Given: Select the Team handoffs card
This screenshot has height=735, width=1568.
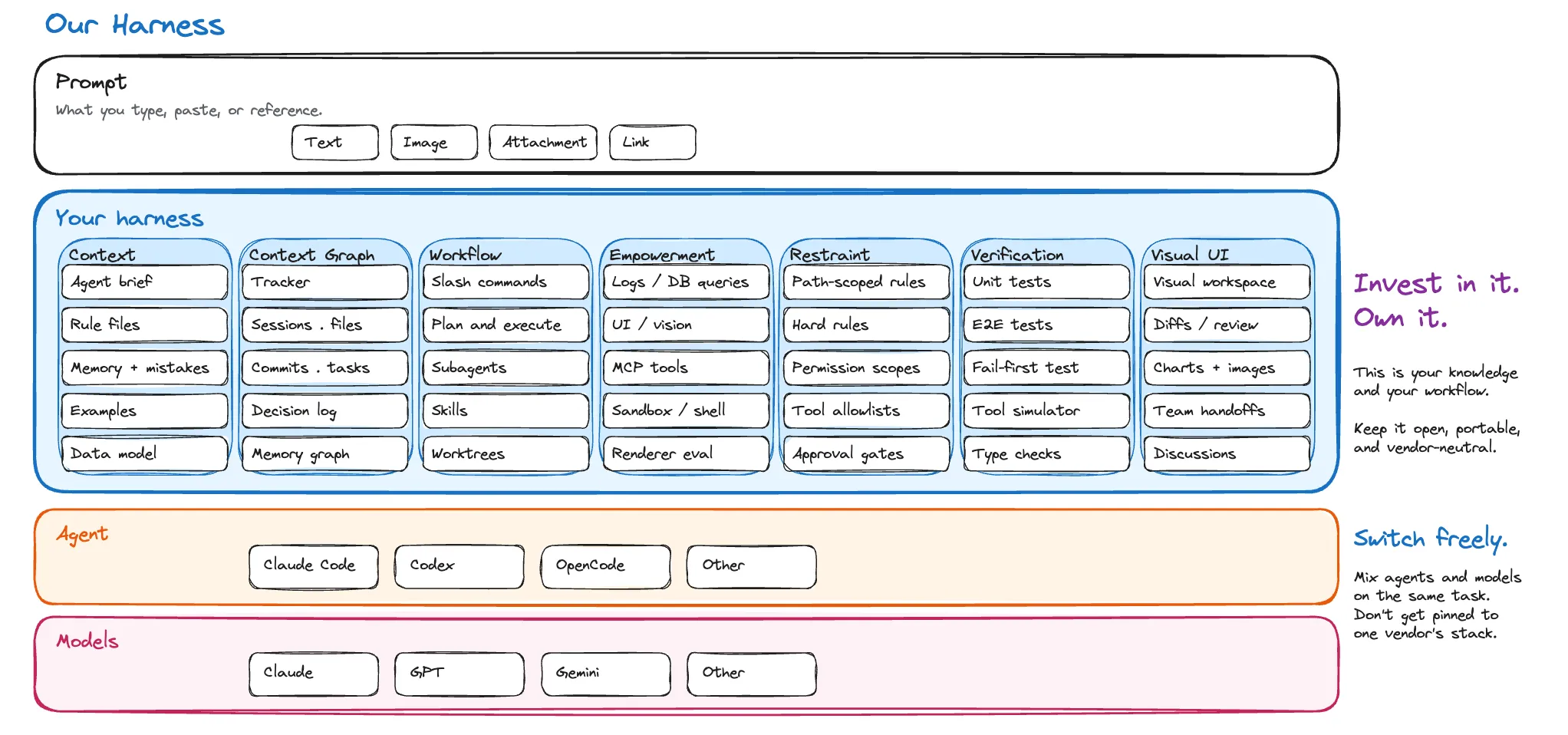Looking at the screenshot, I should click(x=1227, y=411).
